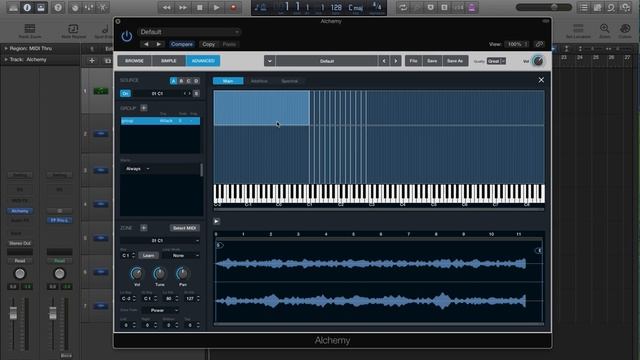Click the Logic play transport button
Viewport: 640px width, 360px height.
point(216,7)
